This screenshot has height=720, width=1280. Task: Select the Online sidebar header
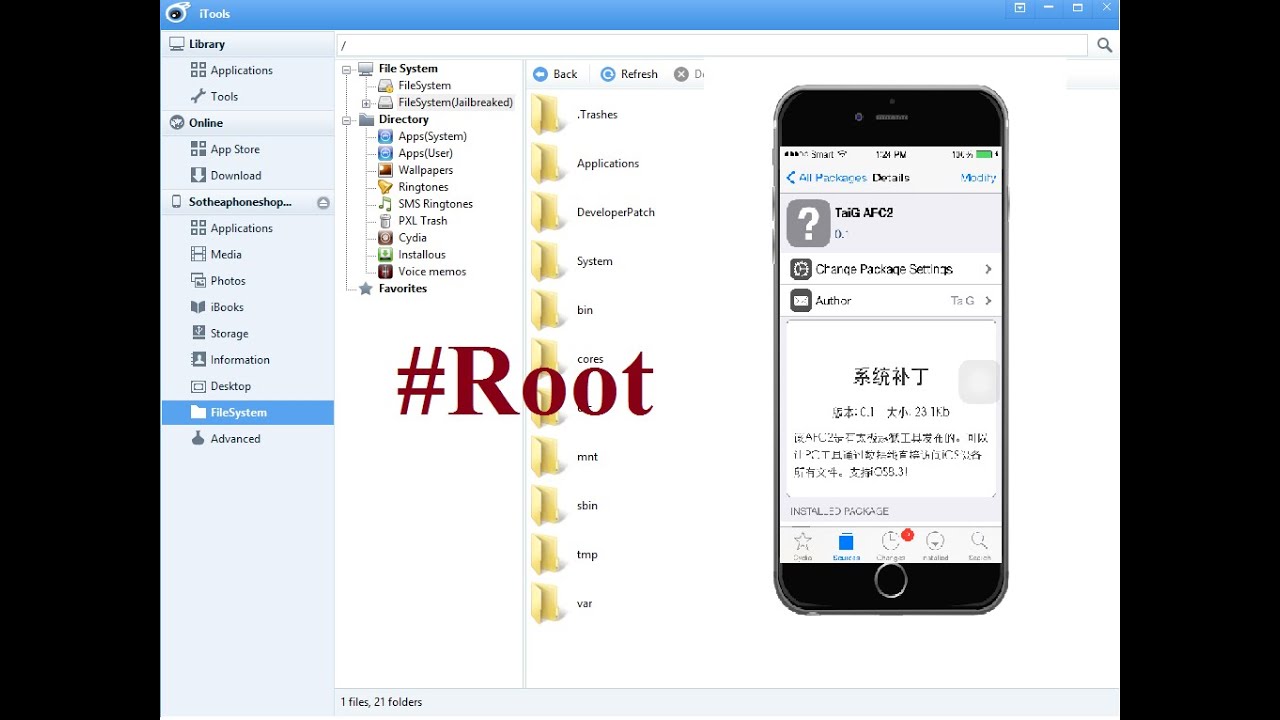(x=247, y=123)
